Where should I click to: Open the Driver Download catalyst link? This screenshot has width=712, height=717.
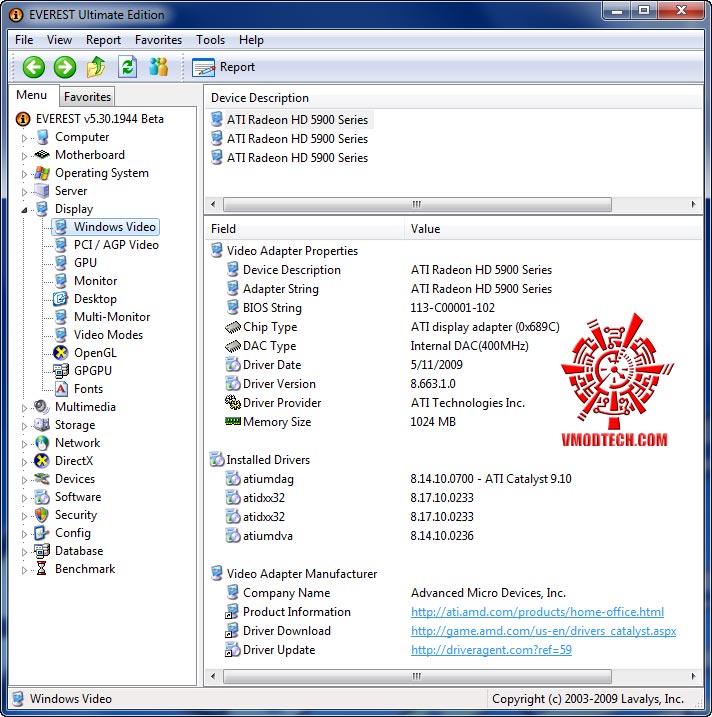coord(543,631)
